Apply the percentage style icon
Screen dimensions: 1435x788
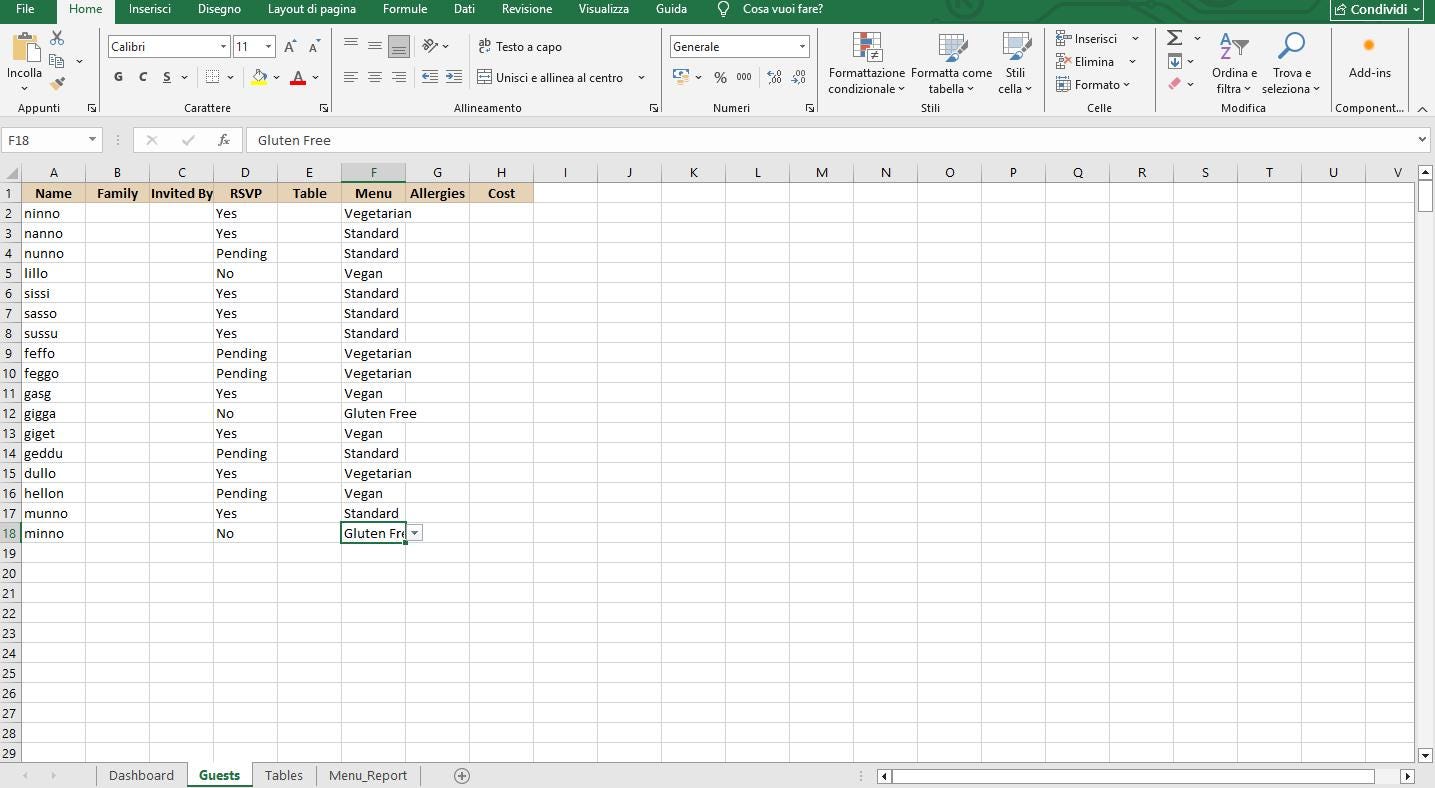click(x=719, y=76)
